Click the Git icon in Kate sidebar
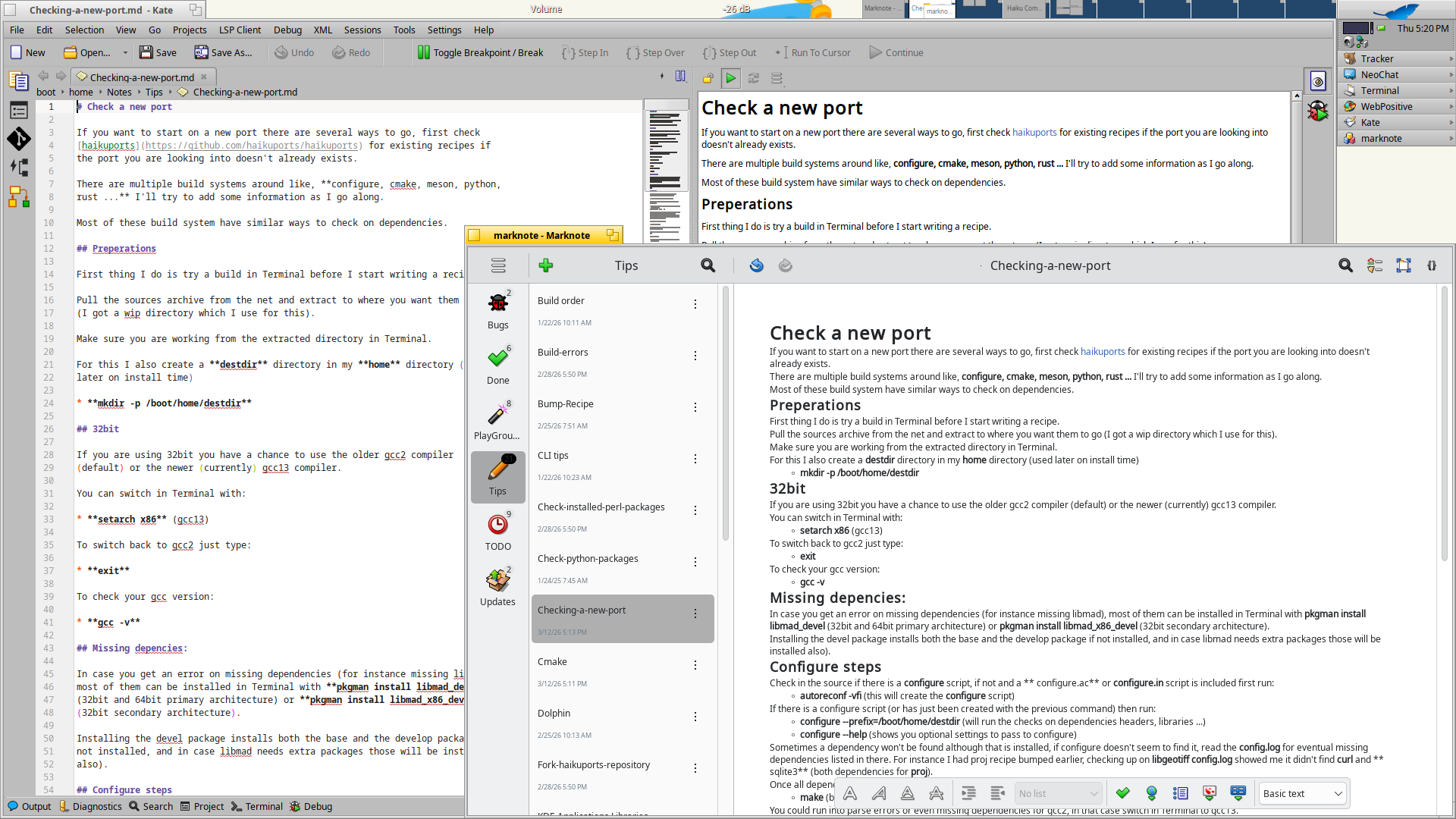This screenshot has width=1456, height=819. click(x=19, y=139)
